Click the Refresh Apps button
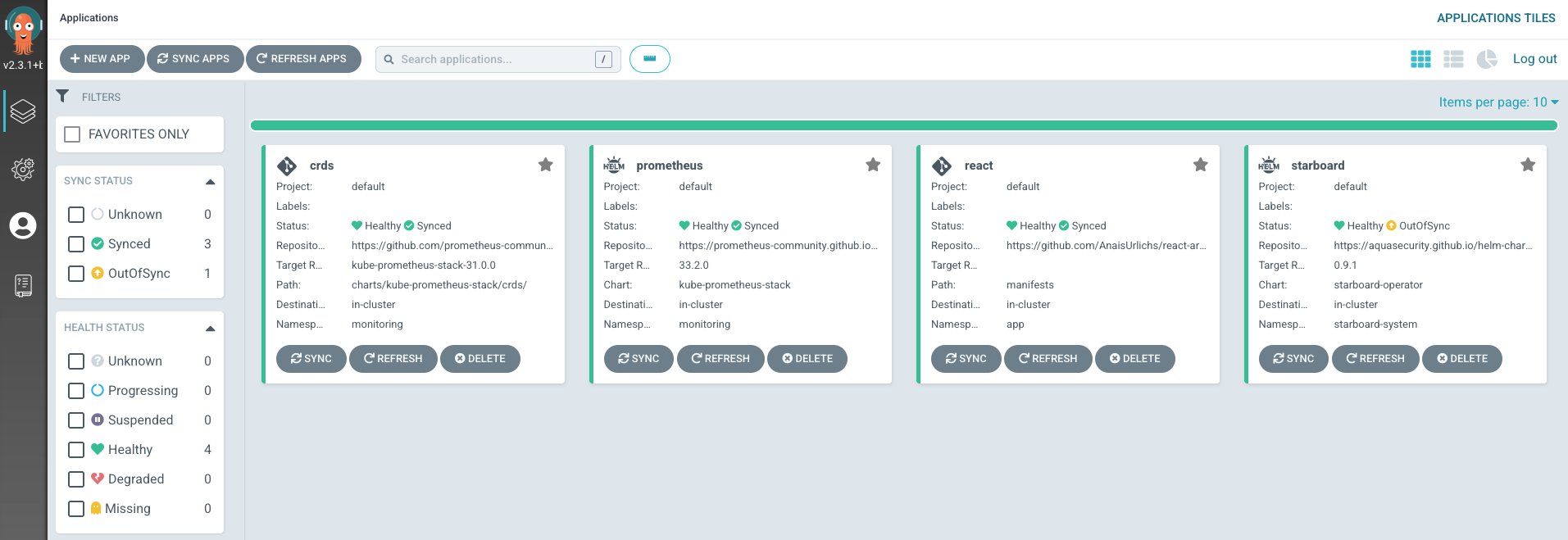Screen dimensions: 1568x540 [303, 59]
